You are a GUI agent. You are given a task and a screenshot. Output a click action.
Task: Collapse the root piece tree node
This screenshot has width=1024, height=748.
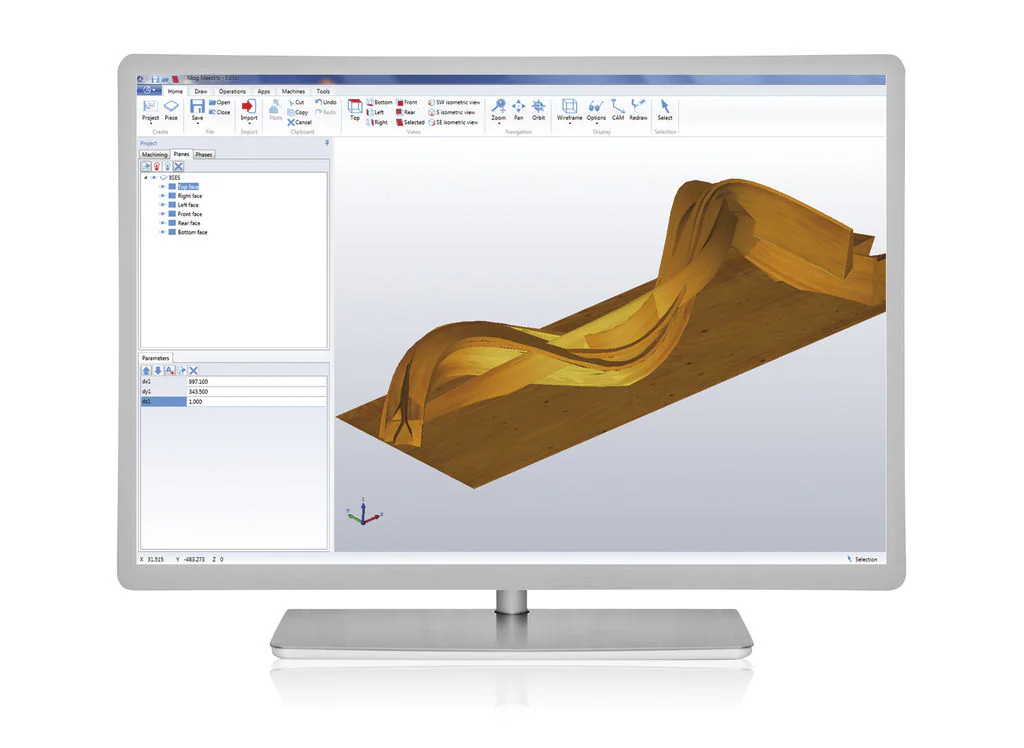(x=146, y=177)
